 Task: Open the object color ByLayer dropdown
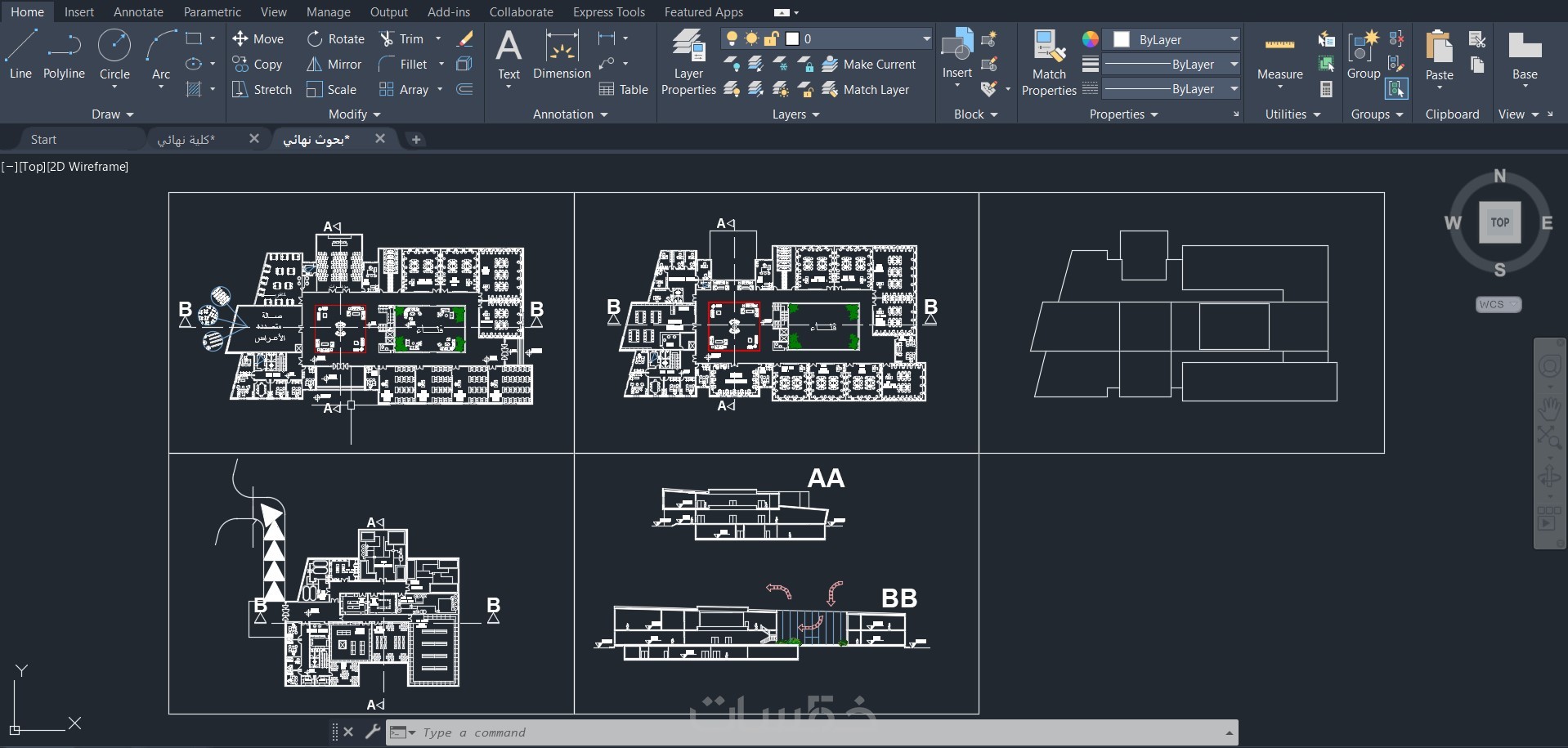click(1234, 39)
